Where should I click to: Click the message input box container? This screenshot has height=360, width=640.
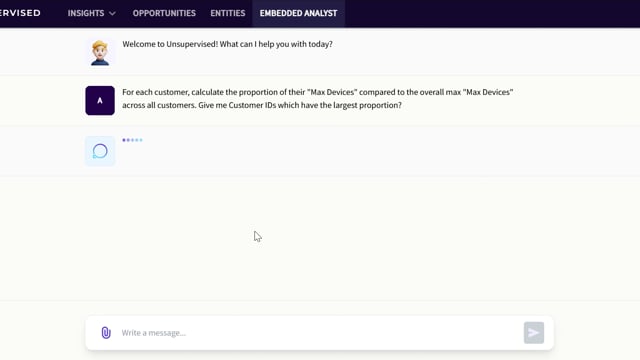(320, 333)
